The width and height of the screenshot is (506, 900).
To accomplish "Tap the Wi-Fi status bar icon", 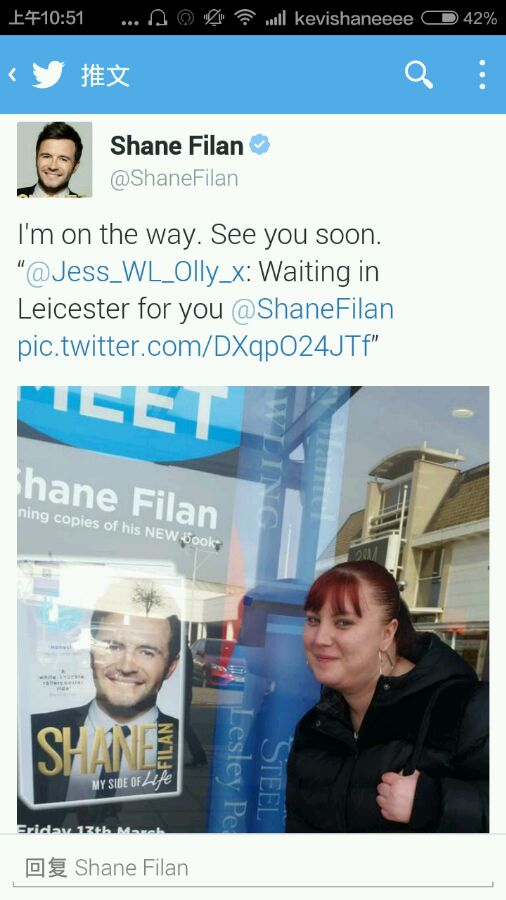I will pos(245,18).
